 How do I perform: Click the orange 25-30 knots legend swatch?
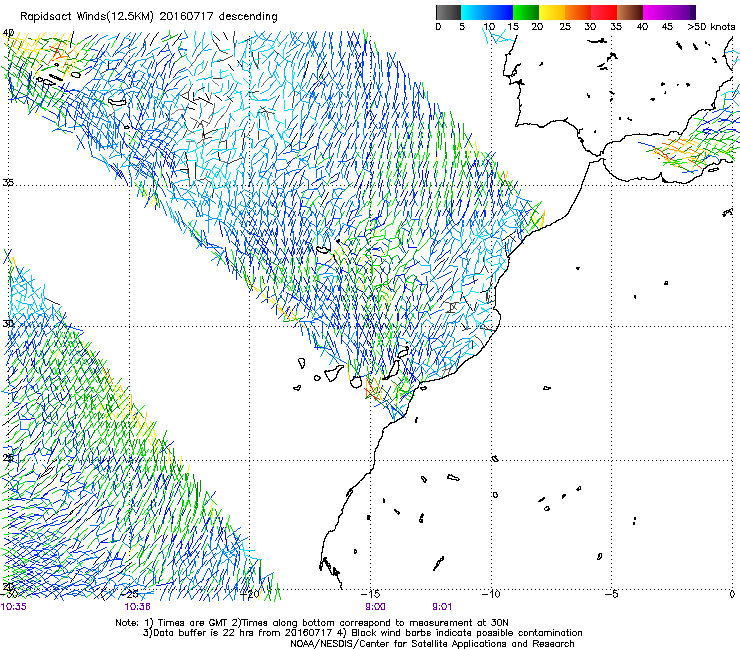coord(578,12)
